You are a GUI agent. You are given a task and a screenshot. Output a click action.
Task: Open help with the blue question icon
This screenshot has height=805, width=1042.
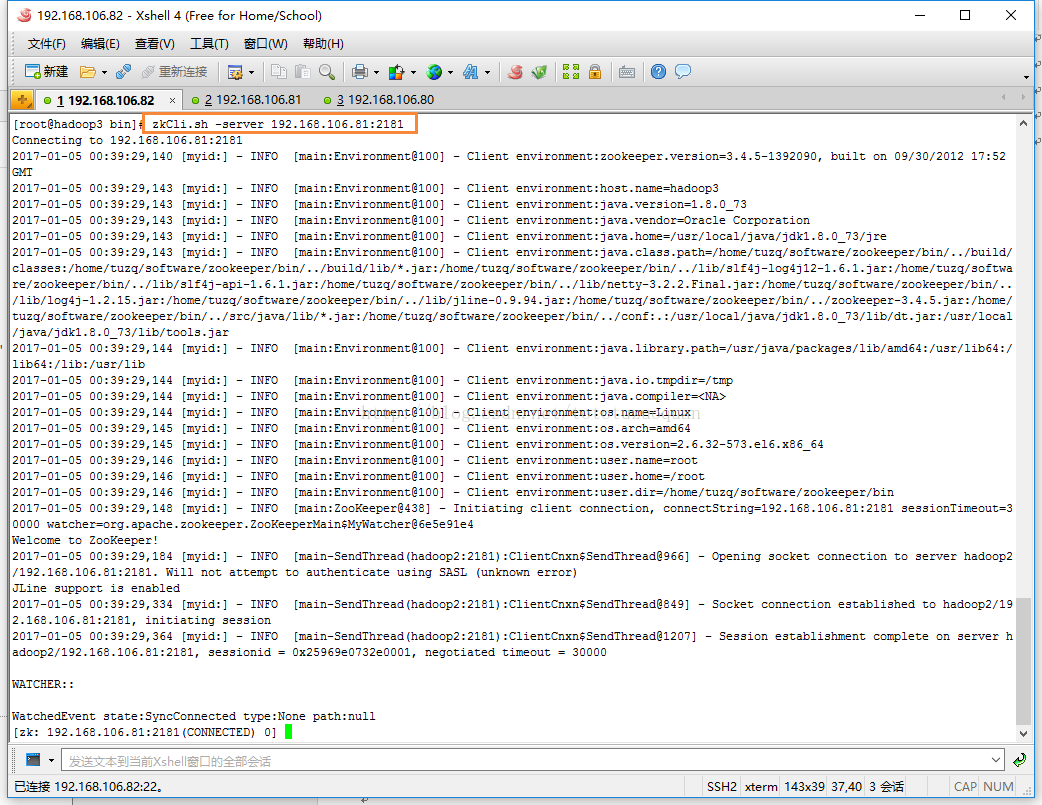[658, 72]
